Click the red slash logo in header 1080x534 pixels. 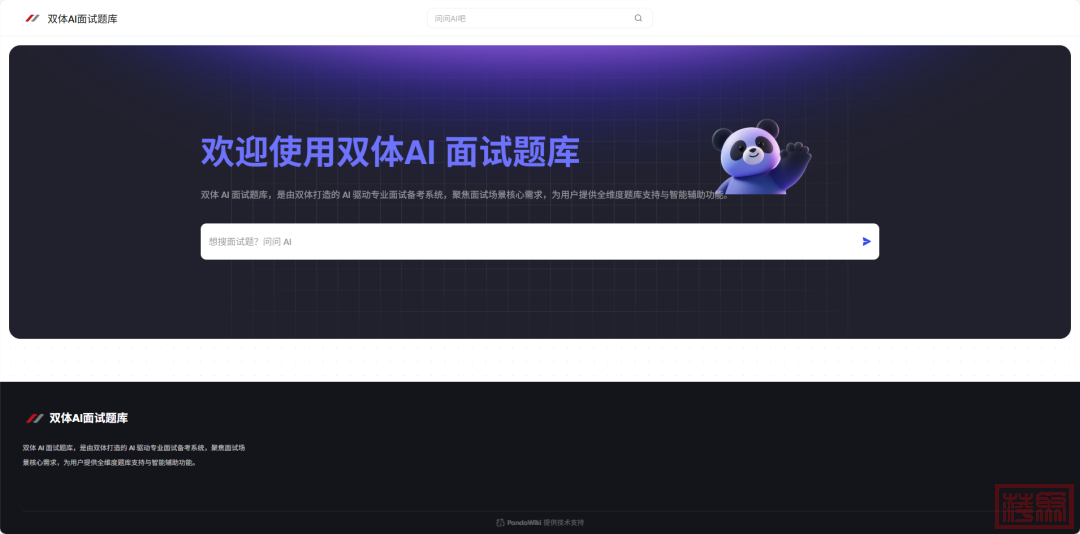(x=33, y=18)
